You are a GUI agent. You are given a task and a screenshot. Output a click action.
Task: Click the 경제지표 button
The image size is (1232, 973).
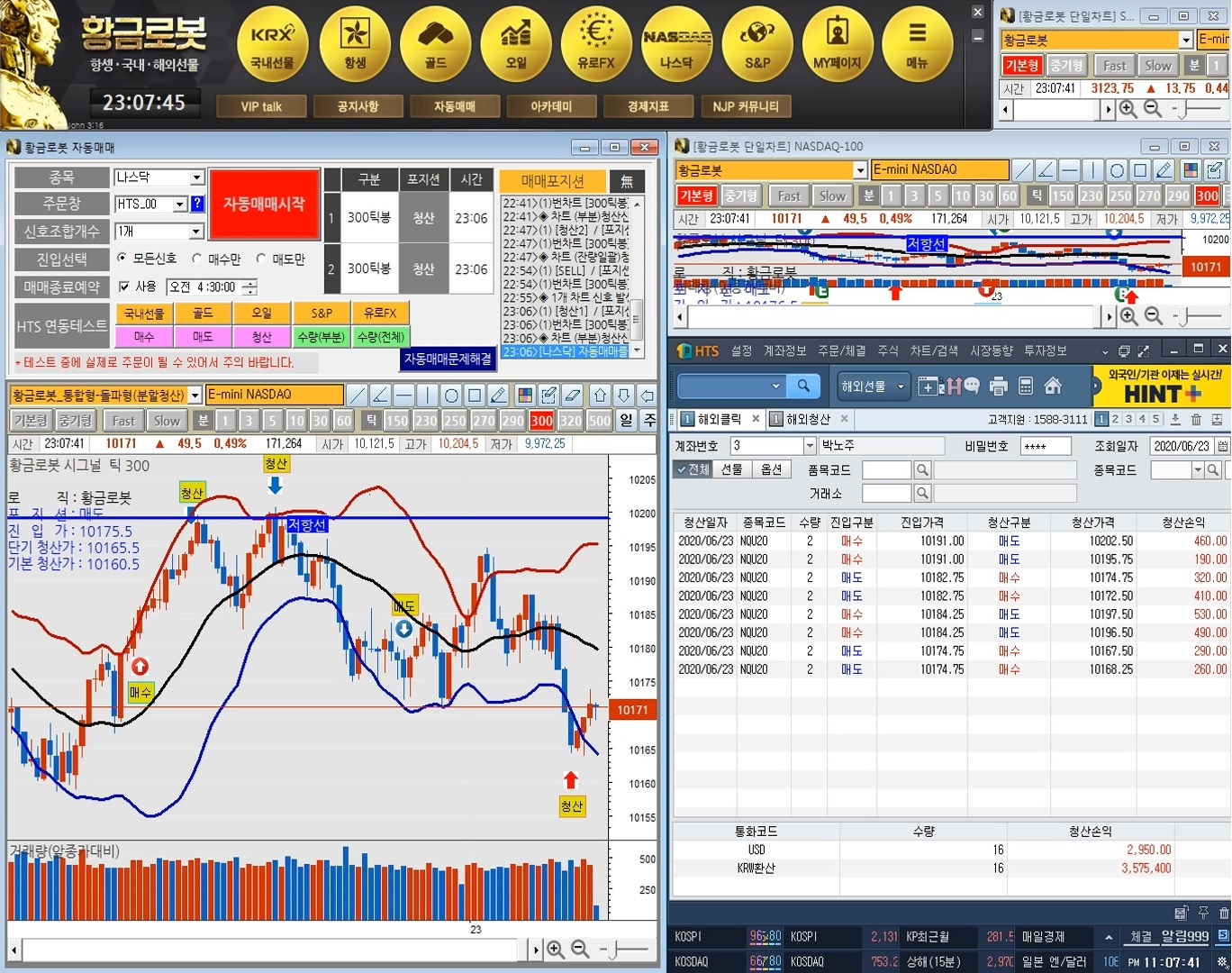(x=648, y=106)
